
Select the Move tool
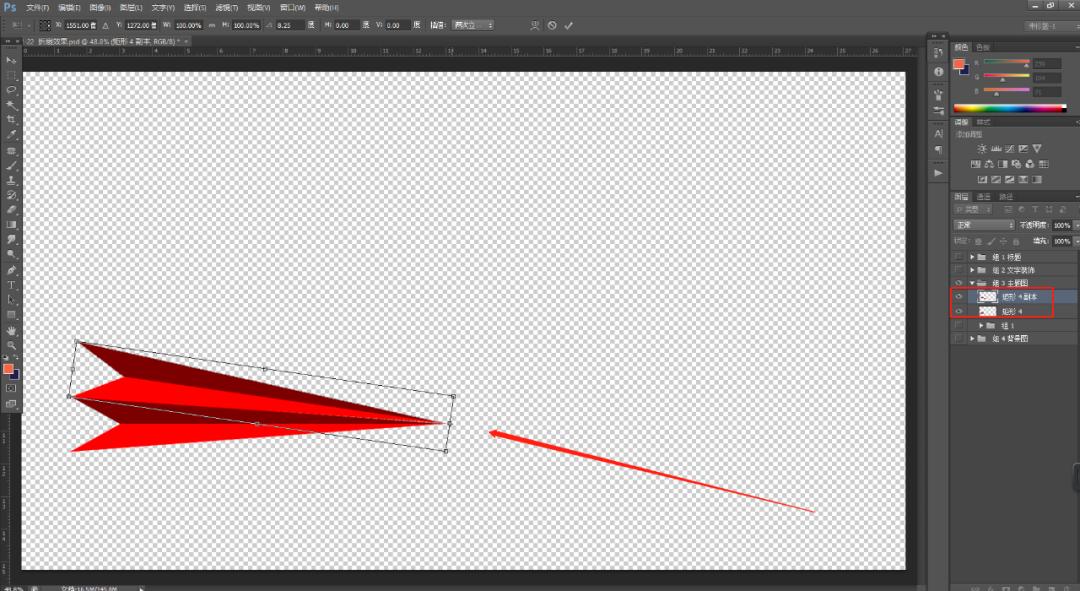coord(11,61)
